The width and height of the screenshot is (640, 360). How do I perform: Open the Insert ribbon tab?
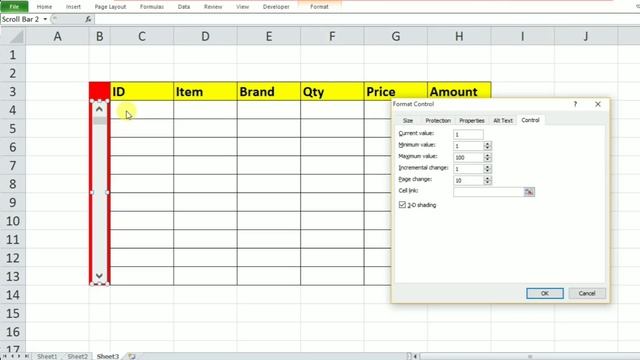click(73, 7)
